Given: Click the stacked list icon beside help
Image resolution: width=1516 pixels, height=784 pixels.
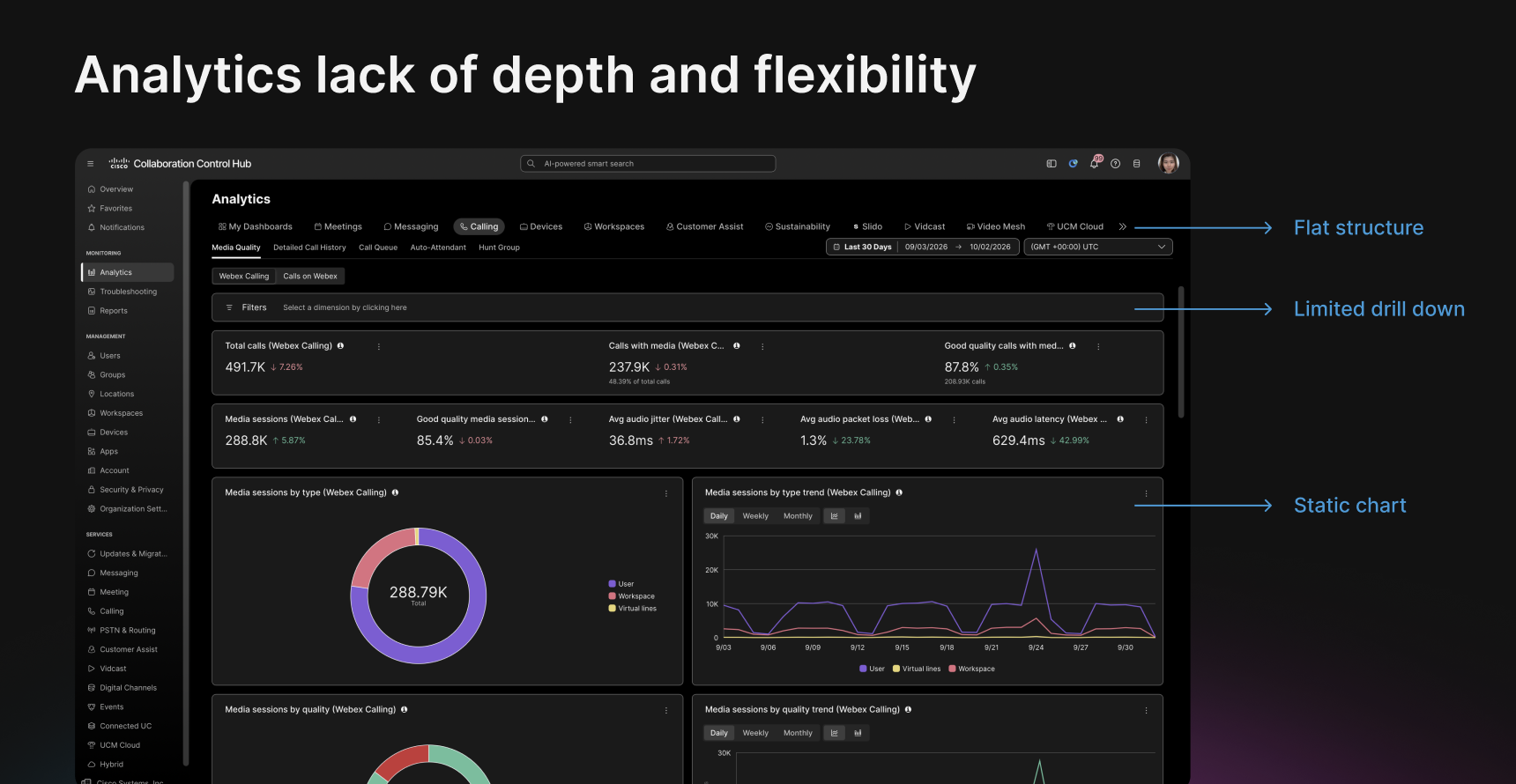Looking at the screenshot, I should [1137, 164].
